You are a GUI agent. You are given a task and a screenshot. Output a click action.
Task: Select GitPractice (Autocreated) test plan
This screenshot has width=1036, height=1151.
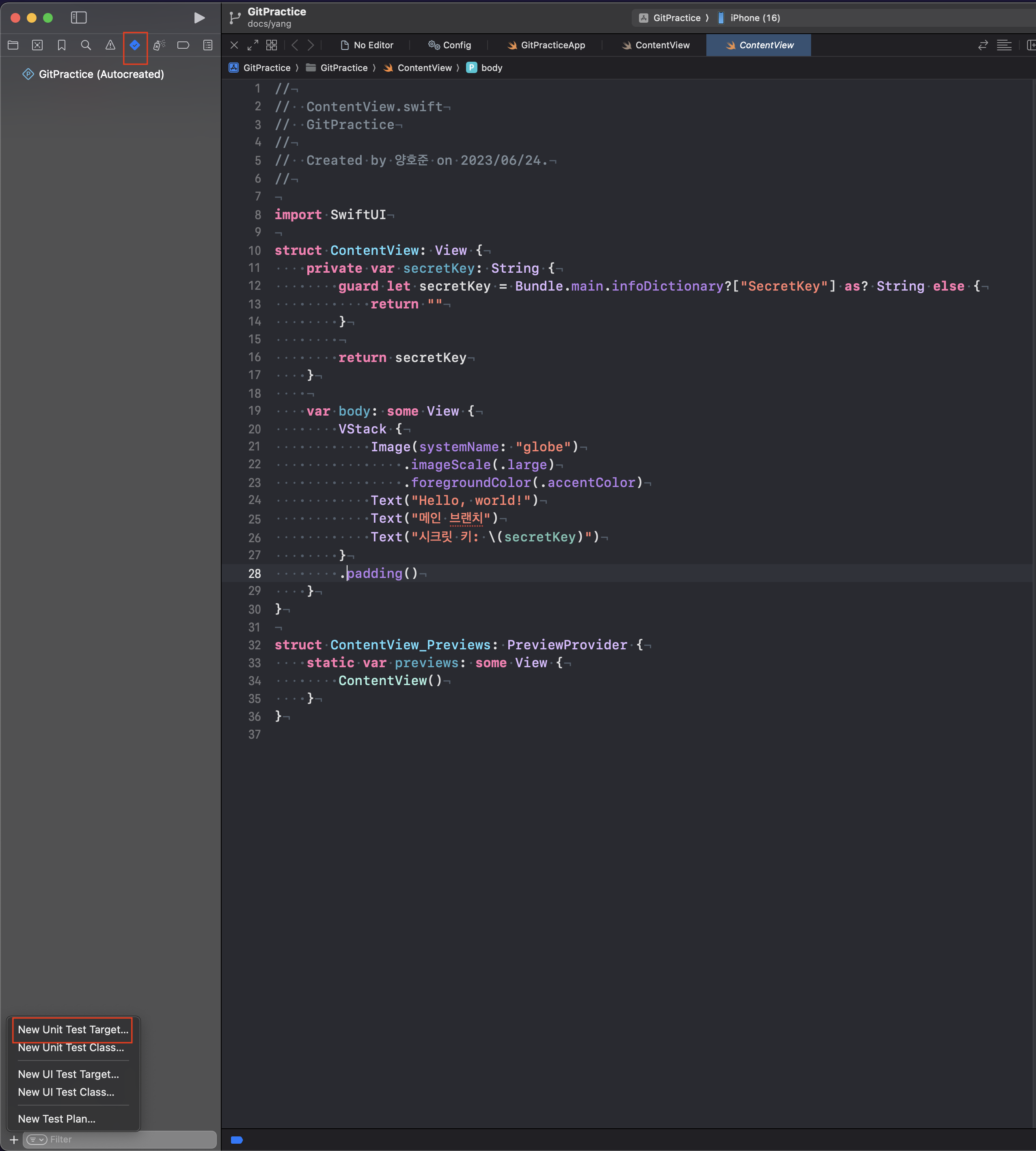[x=101, y=75]
